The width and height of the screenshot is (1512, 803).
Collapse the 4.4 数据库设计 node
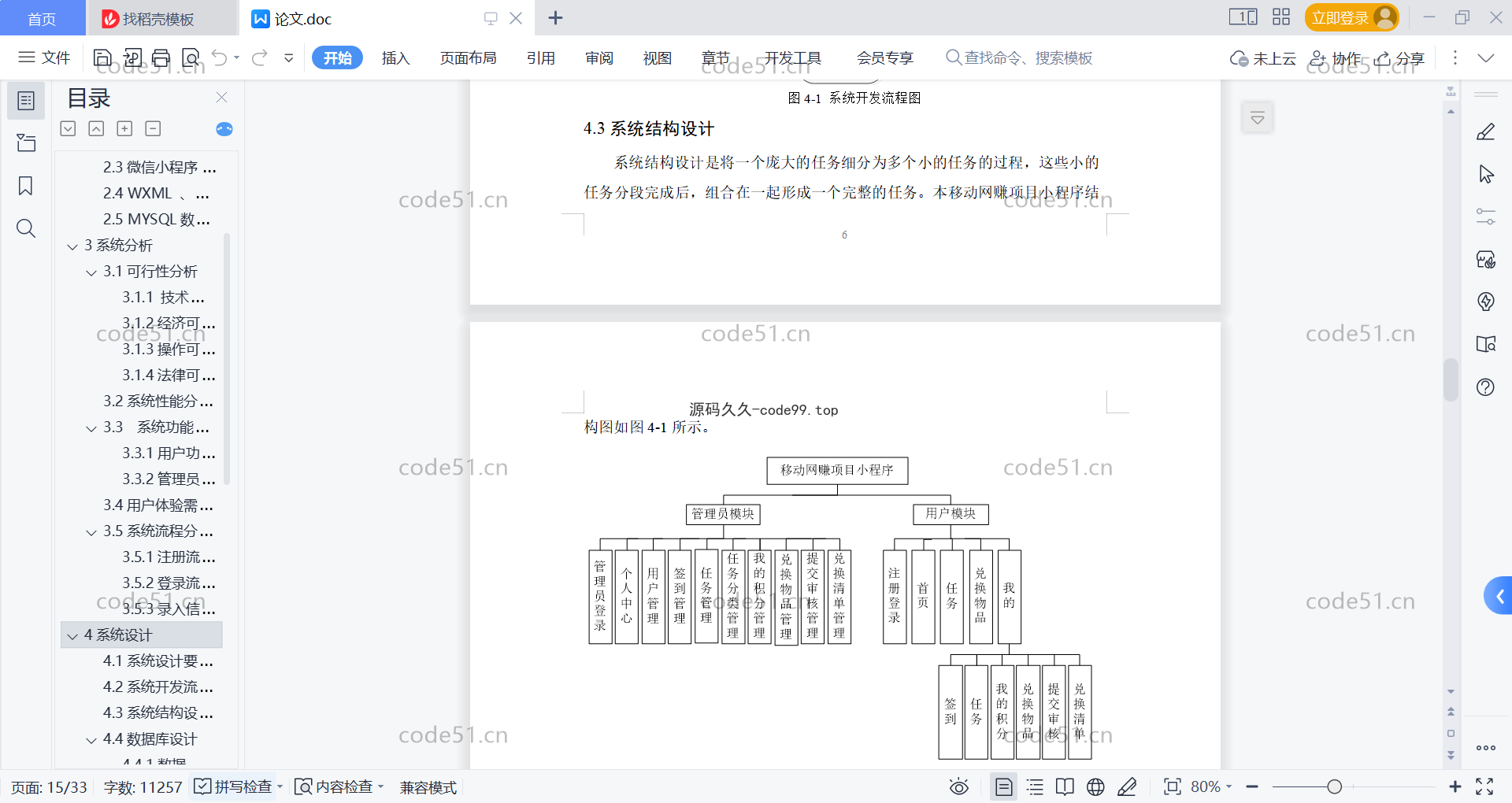point(91,740)
